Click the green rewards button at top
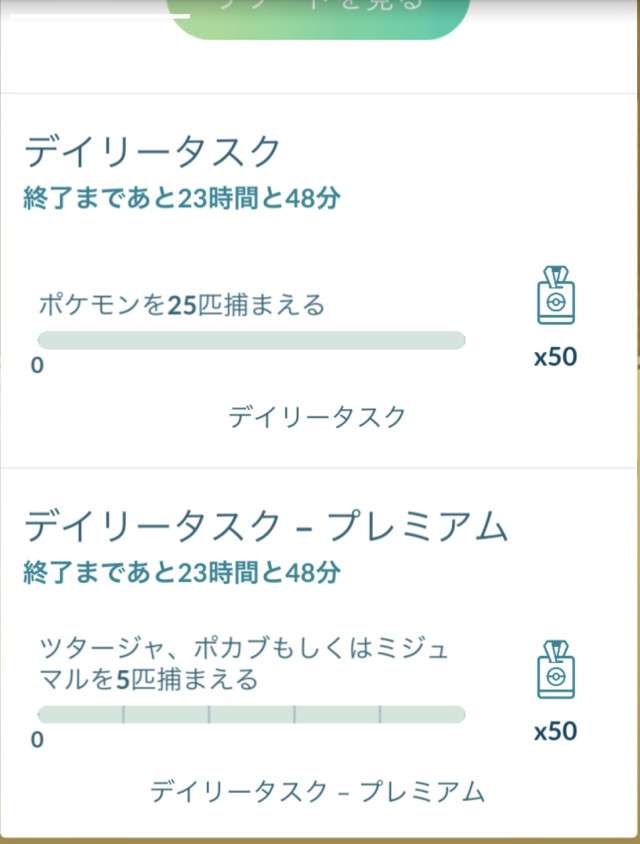This screenshot has height=844, width=640. point(320,15)
